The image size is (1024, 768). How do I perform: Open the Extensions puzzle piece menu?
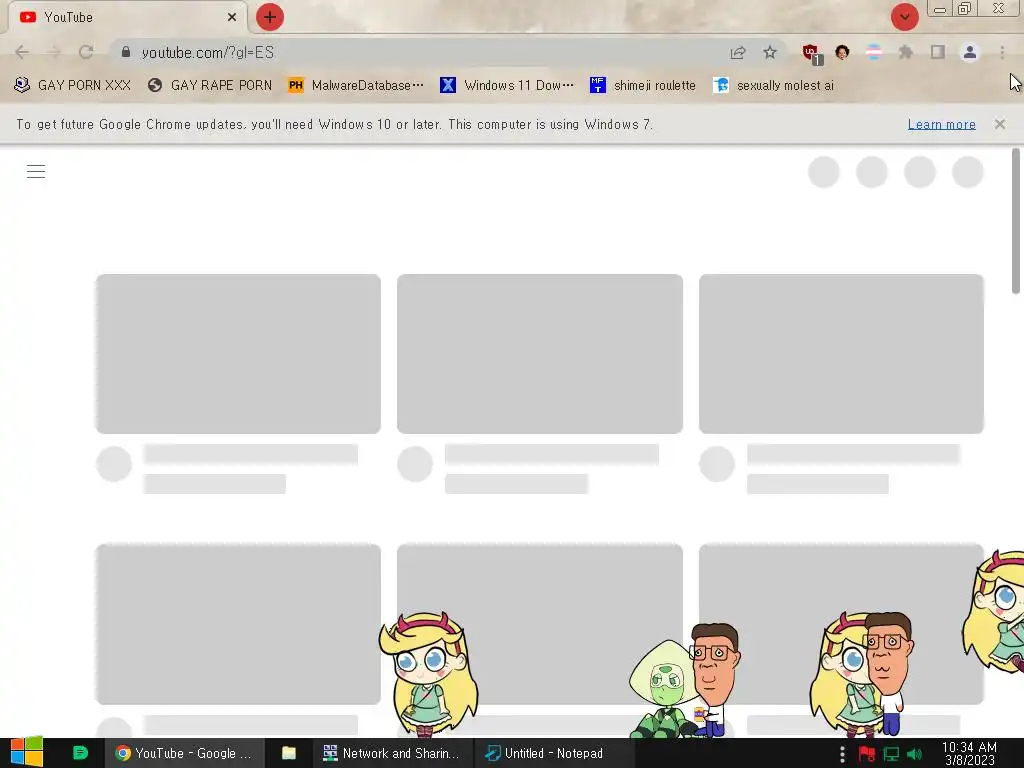(906, 52)
